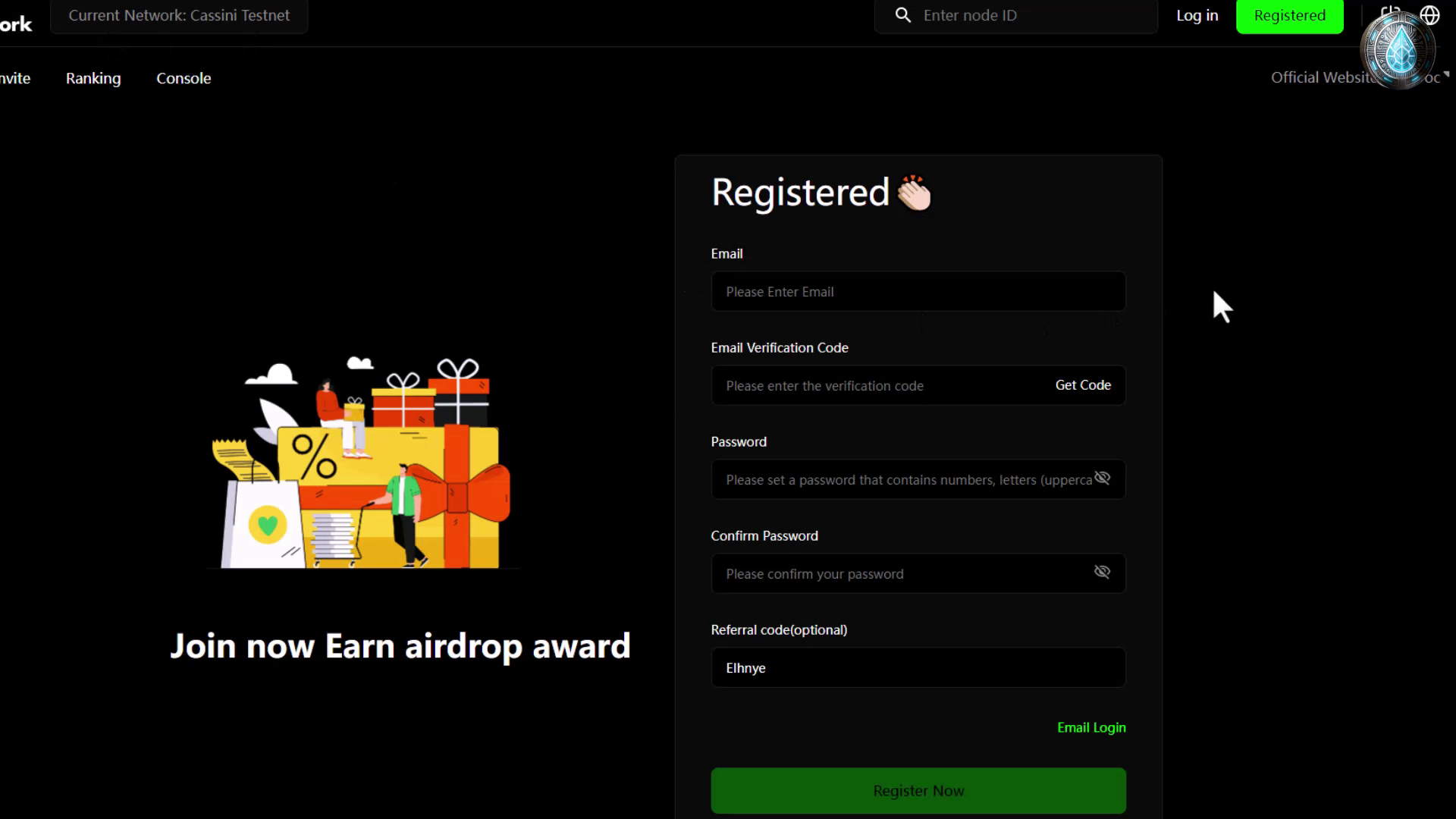Switch to Email Login
The height and width of the screenshot is (819, 1456).
pyautogui.click(x=1091, y=728)
